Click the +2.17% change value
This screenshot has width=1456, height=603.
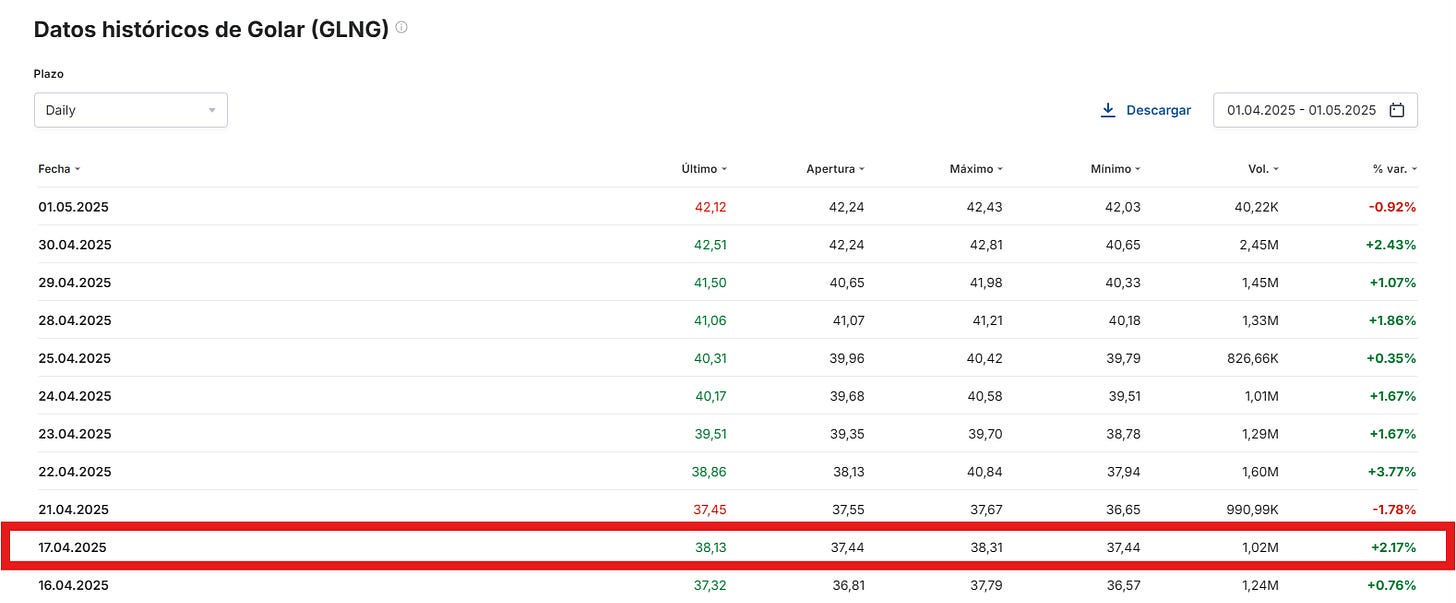click(x=1393, y=548)
